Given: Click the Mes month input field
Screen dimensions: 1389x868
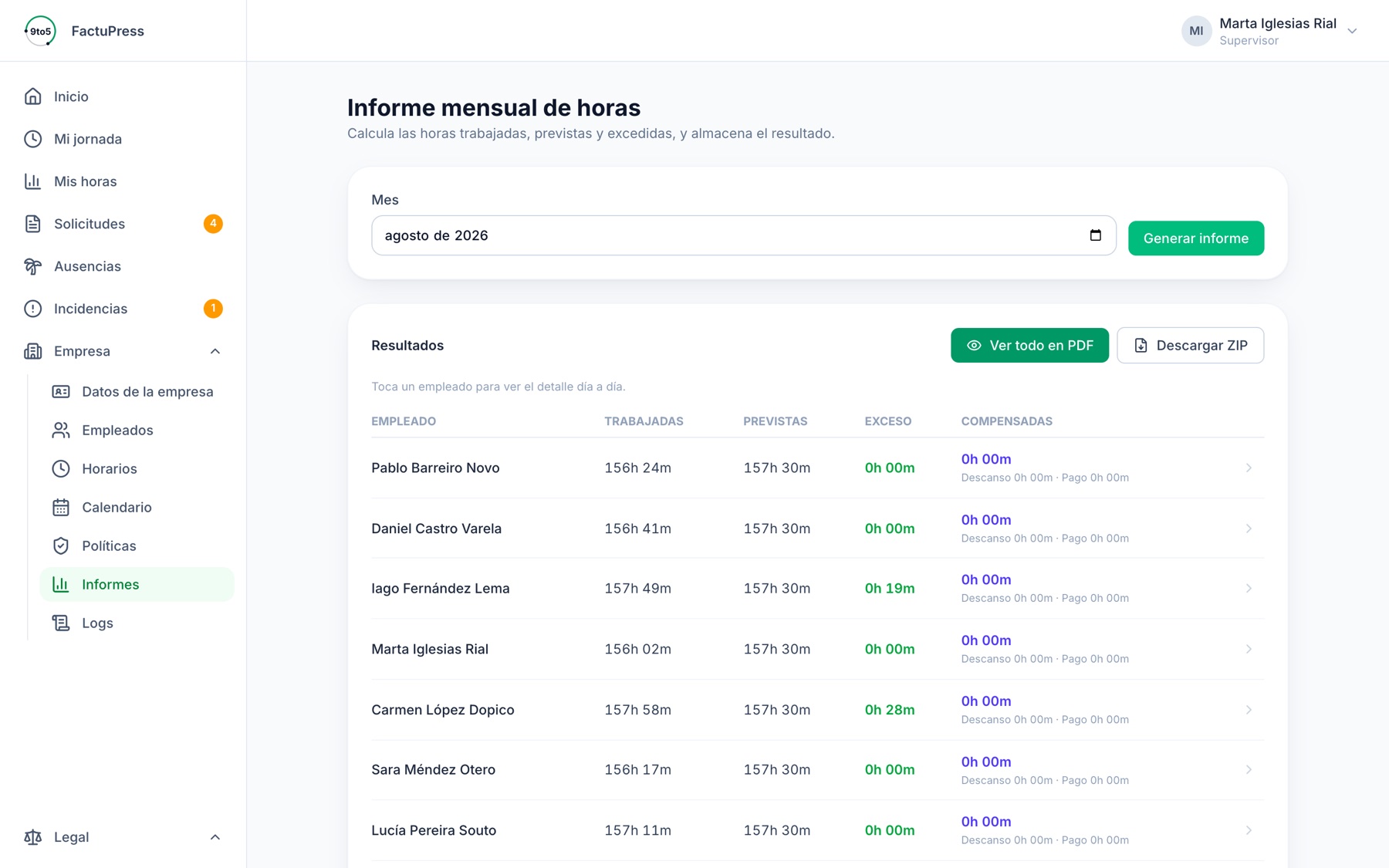Looking at the screenshot, I should (x=744, y=235).
